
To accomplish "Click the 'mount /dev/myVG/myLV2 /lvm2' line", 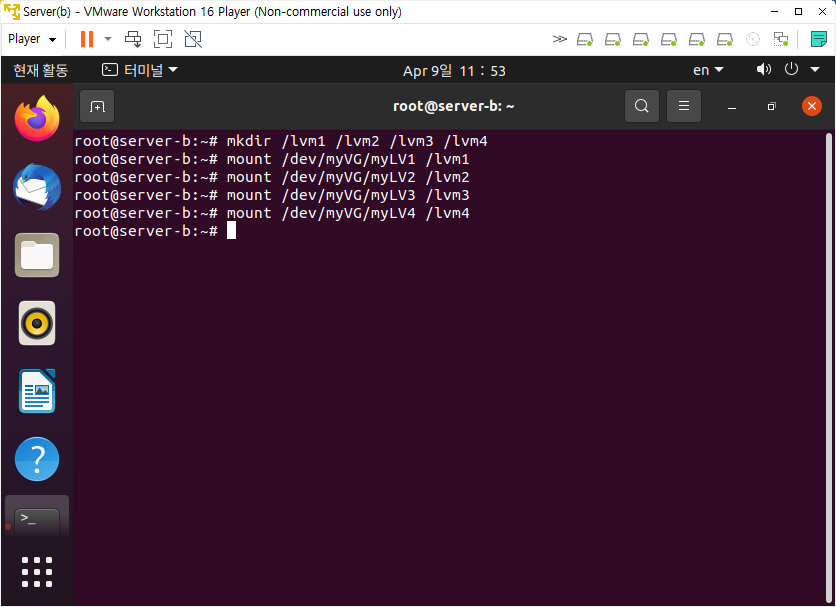I will pos(272,178).
